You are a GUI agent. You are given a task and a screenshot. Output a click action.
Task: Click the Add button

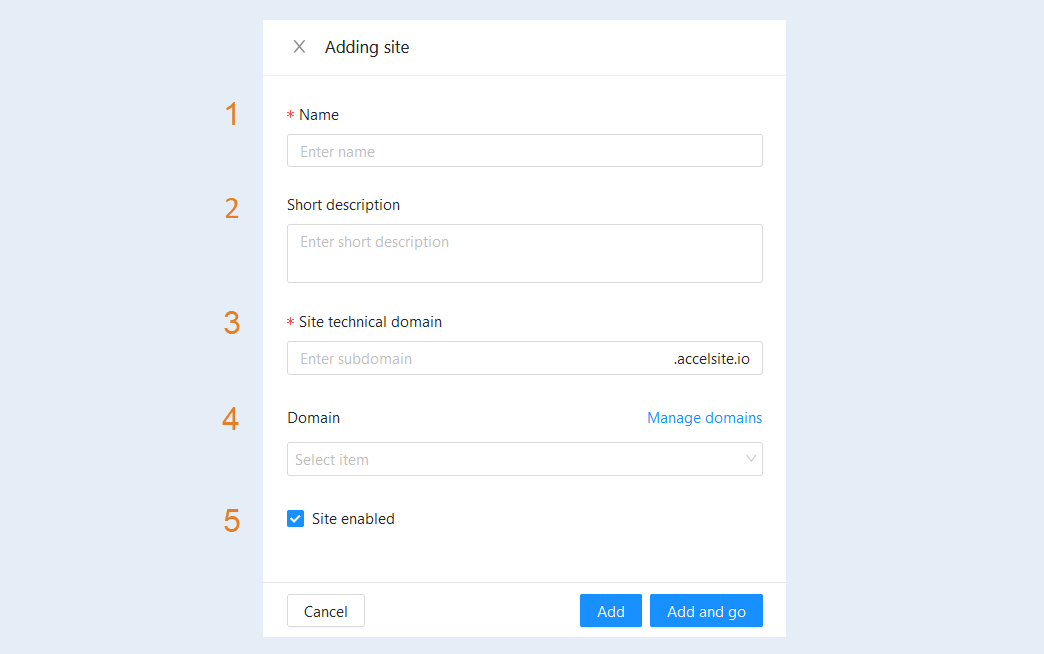click(611, 611)
